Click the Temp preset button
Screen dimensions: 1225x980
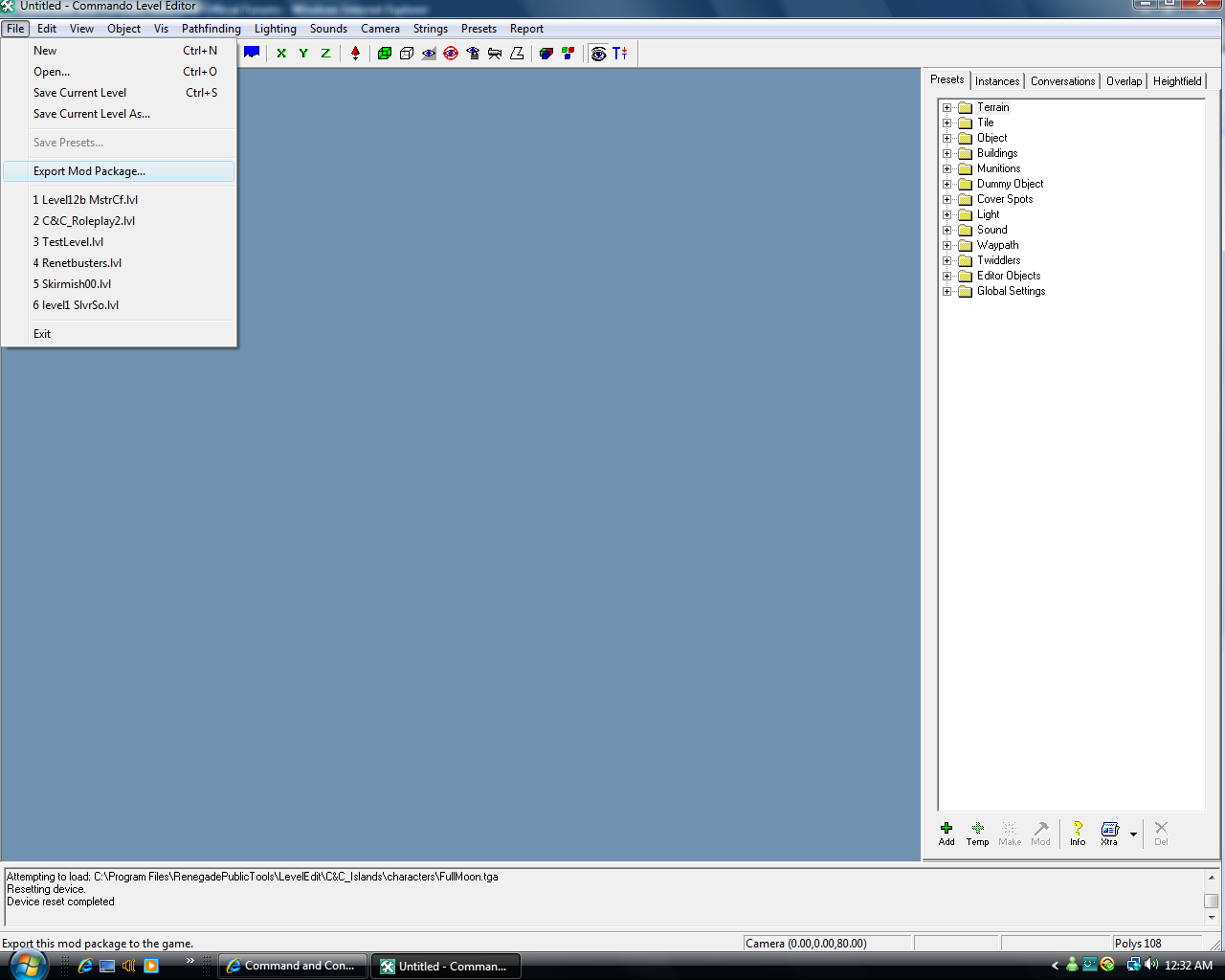point(977,832)
